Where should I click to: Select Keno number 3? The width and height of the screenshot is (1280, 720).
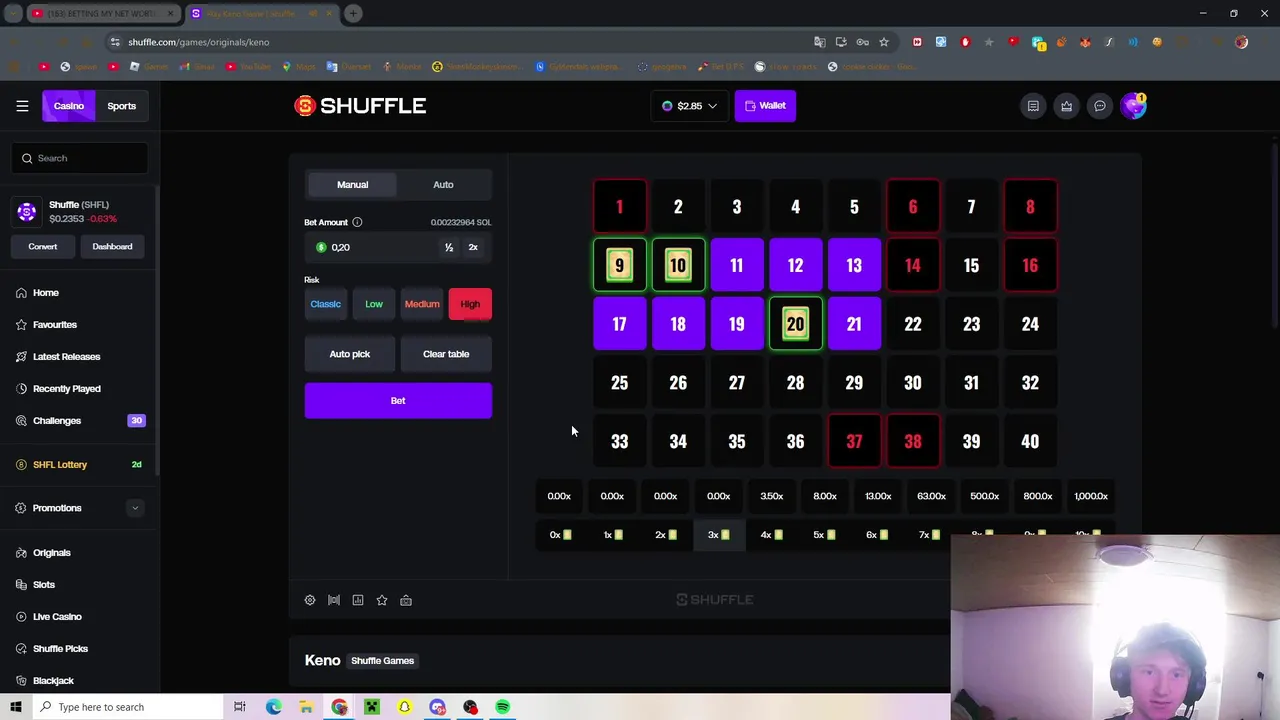click(x=737, y=206)
